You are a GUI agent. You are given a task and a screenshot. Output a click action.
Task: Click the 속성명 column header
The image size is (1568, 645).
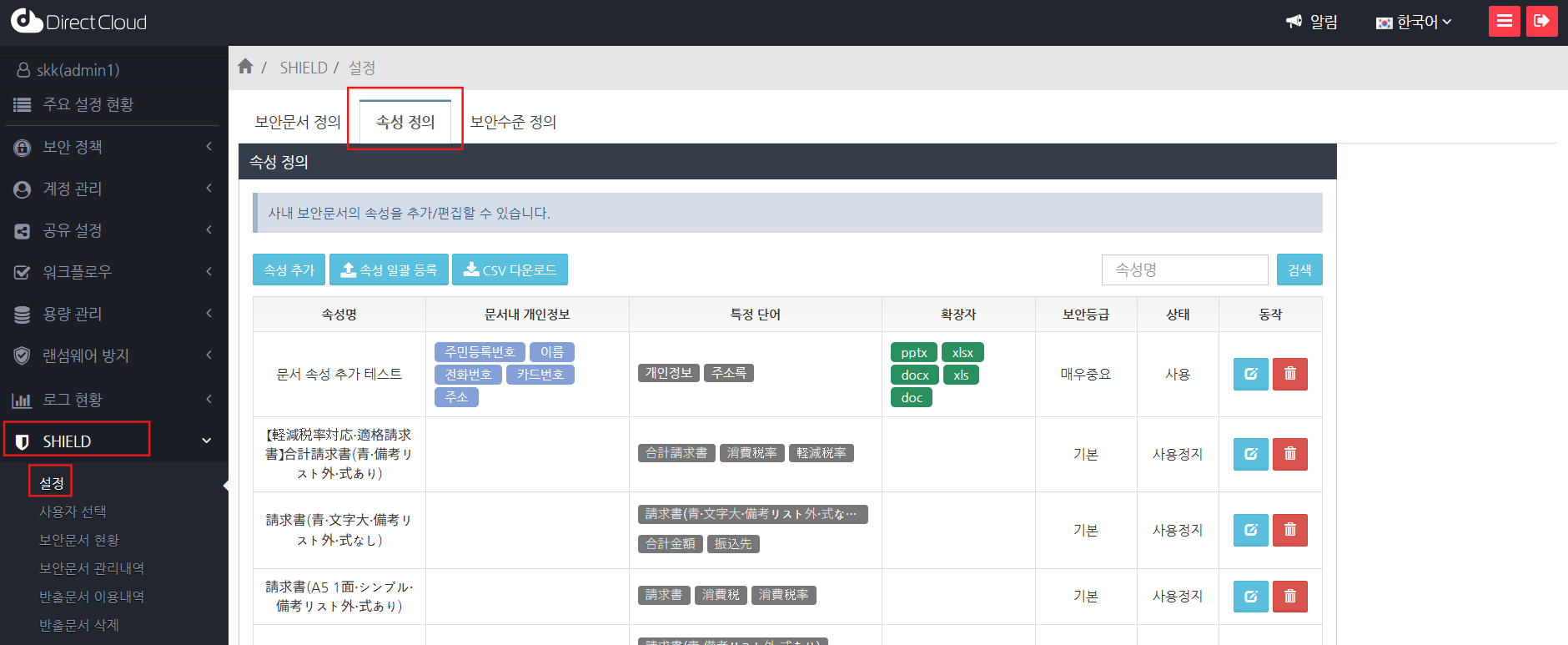pyautogui.click(x=339, y=315)
